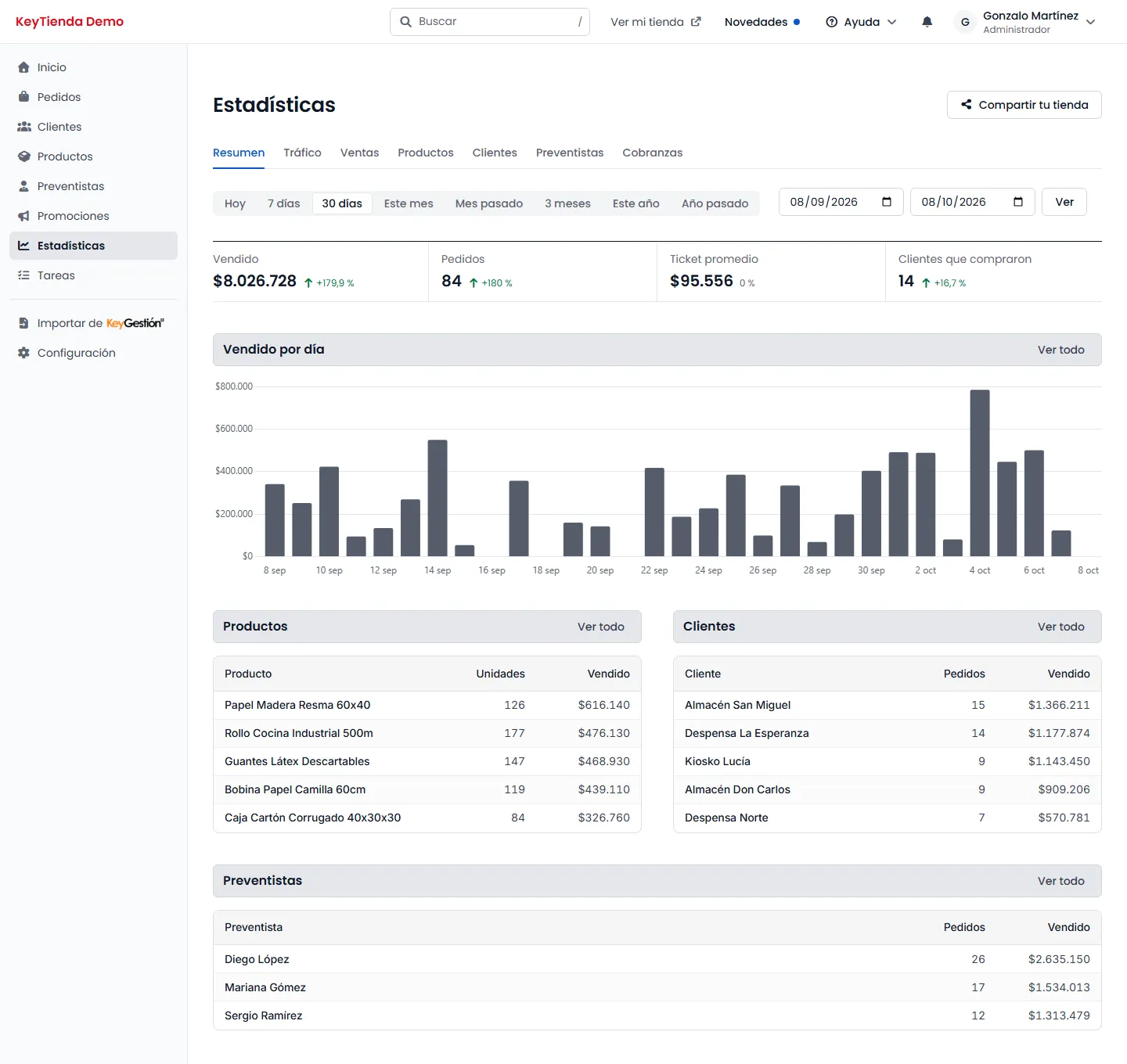Open the Cobranzas tab
This screenshot has height=1064, width=1127.
coord(653,153)
